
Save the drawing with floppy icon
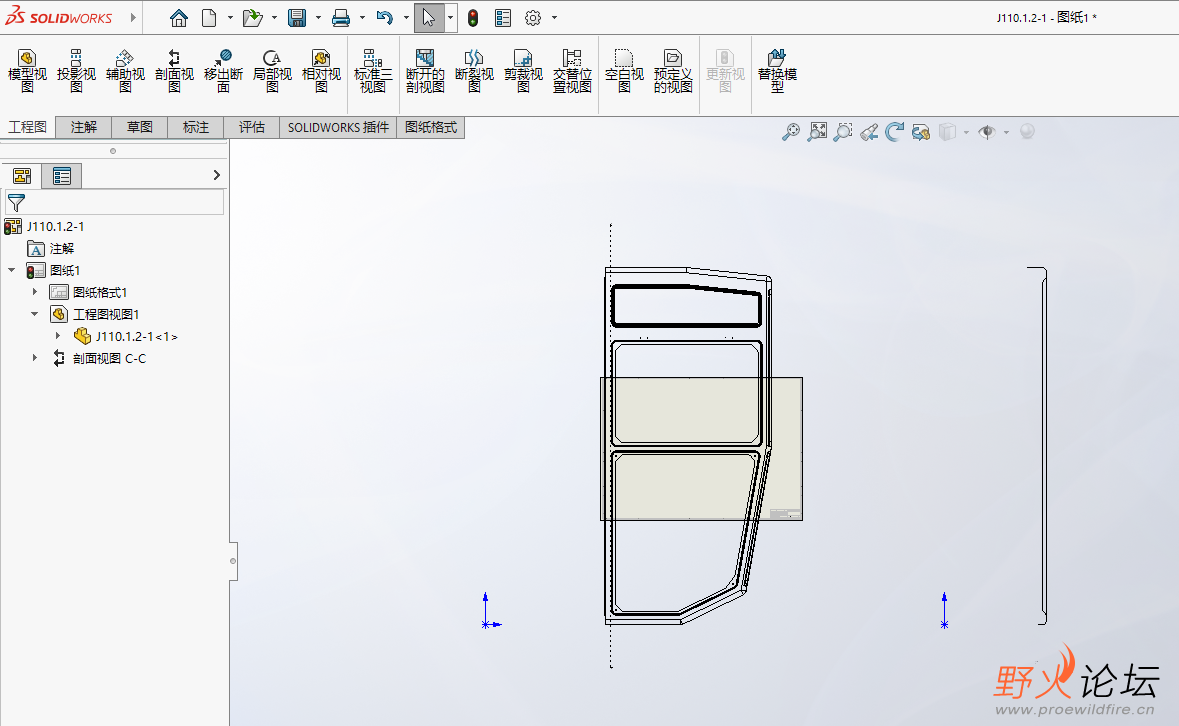coord(297,18)
